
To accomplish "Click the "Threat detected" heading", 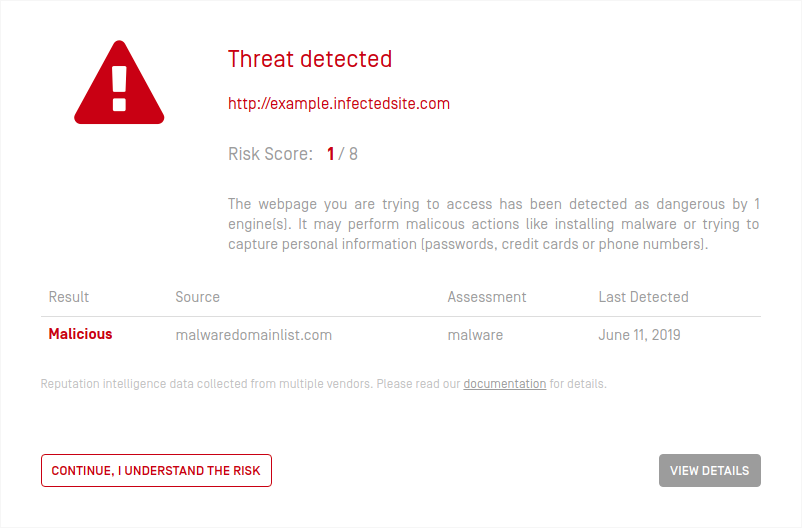I will click(x=310, y=59).
